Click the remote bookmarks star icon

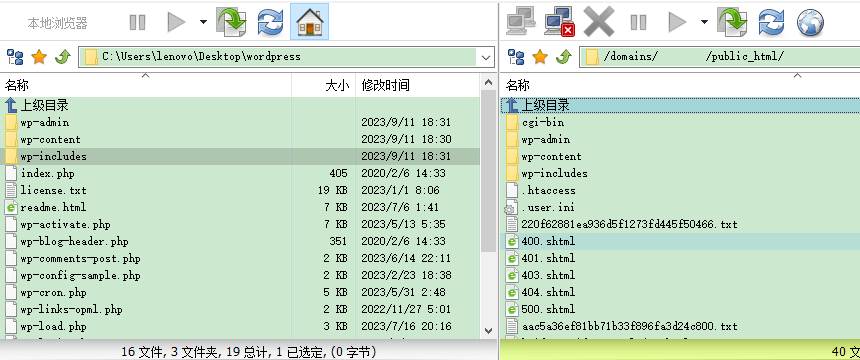pyautogui.click(x=540, y=57)
